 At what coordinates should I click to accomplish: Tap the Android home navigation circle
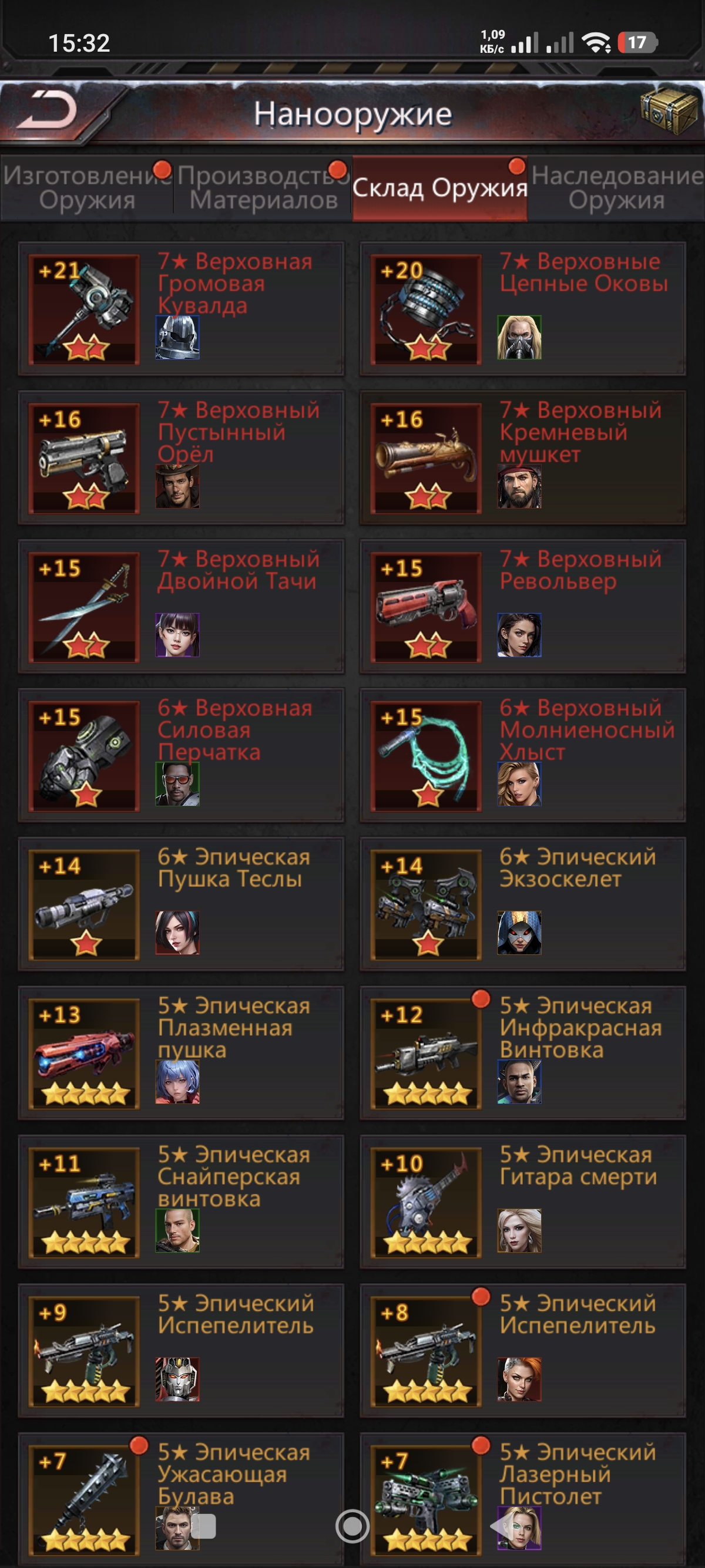(x=352, y=1526)
